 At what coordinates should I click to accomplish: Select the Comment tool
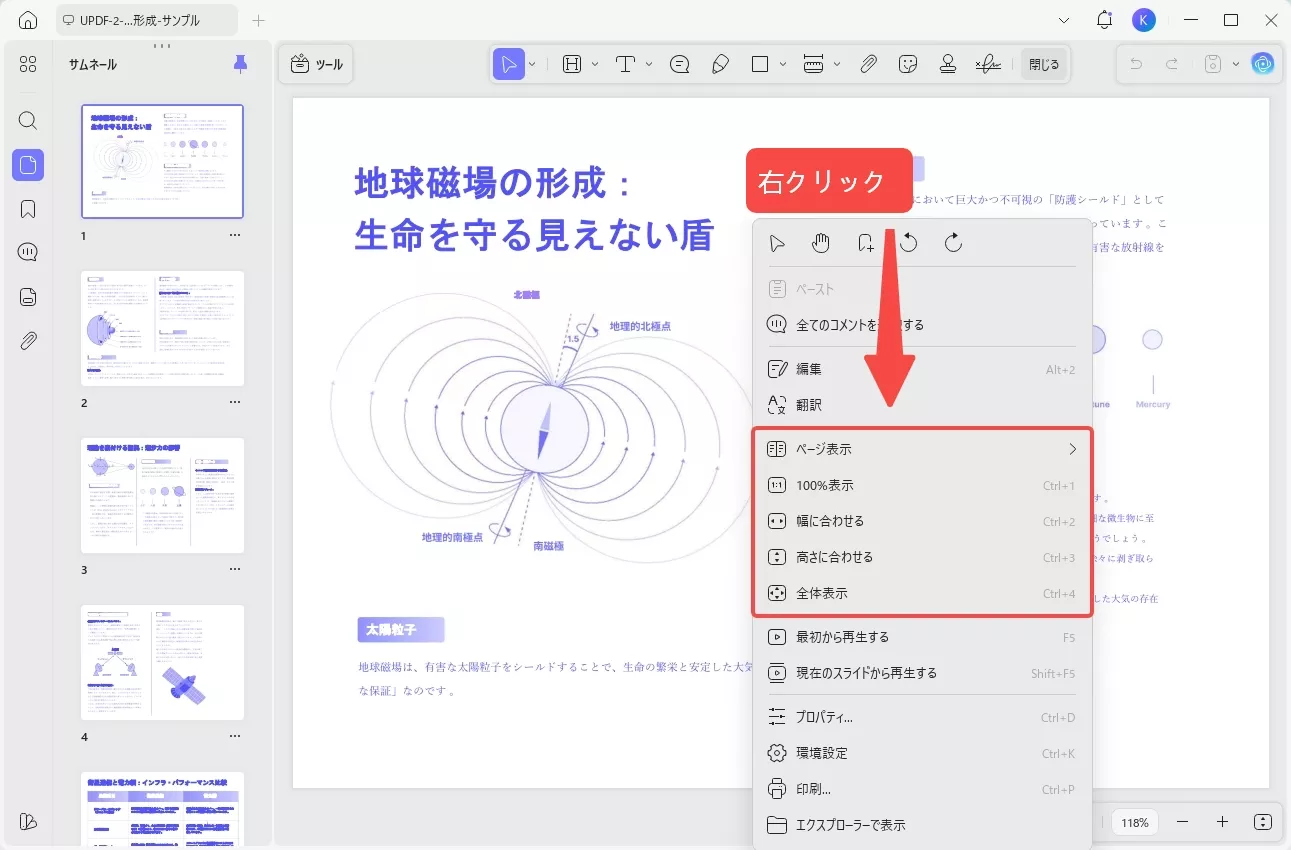click(679, 63)
